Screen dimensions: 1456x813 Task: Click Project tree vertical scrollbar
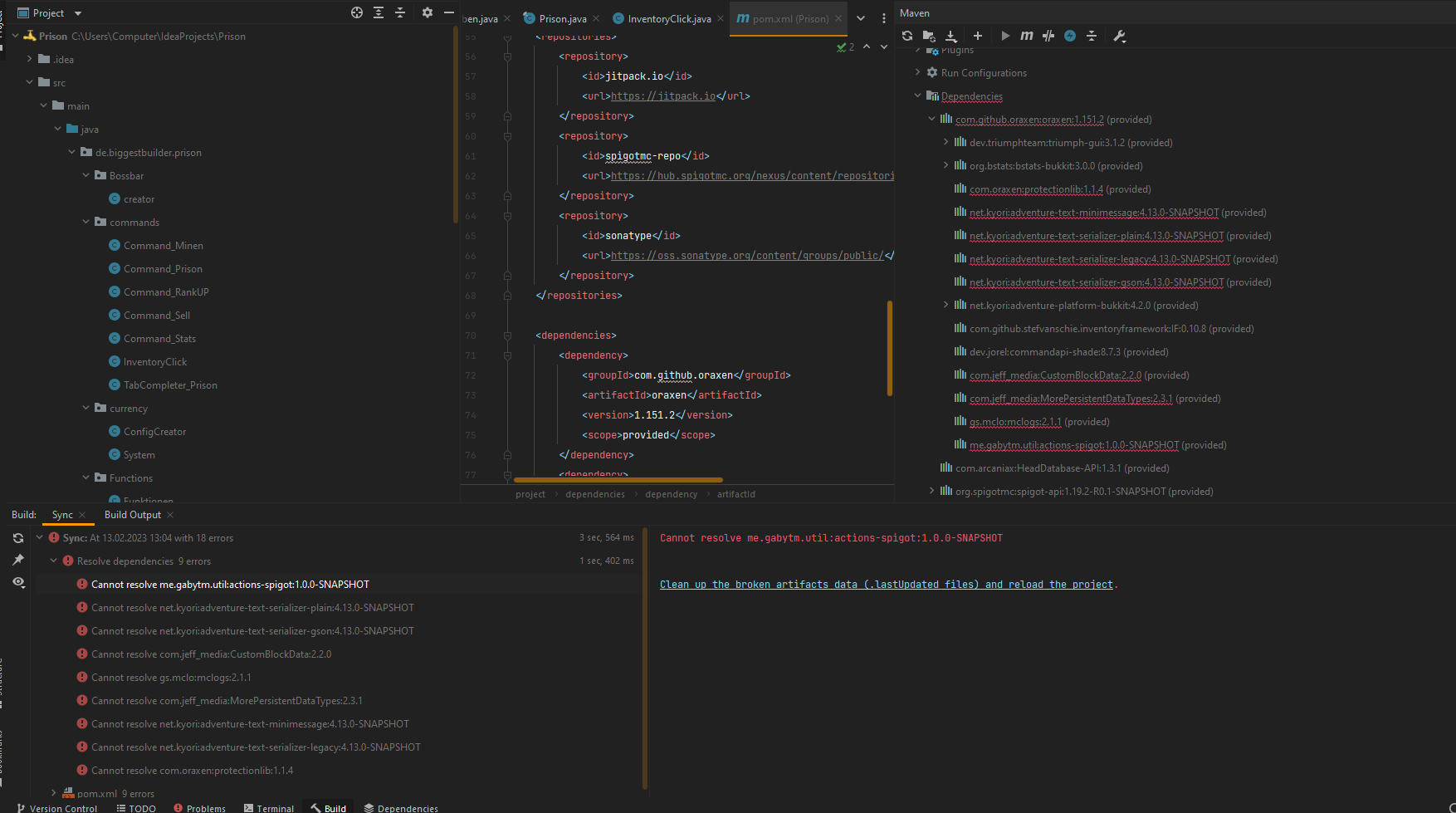[456, 125]
